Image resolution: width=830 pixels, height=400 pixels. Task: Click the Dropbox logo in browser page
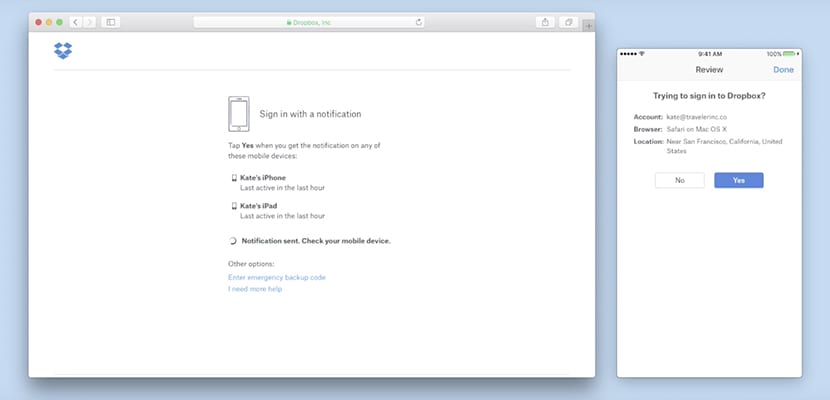tap(63, 51)
